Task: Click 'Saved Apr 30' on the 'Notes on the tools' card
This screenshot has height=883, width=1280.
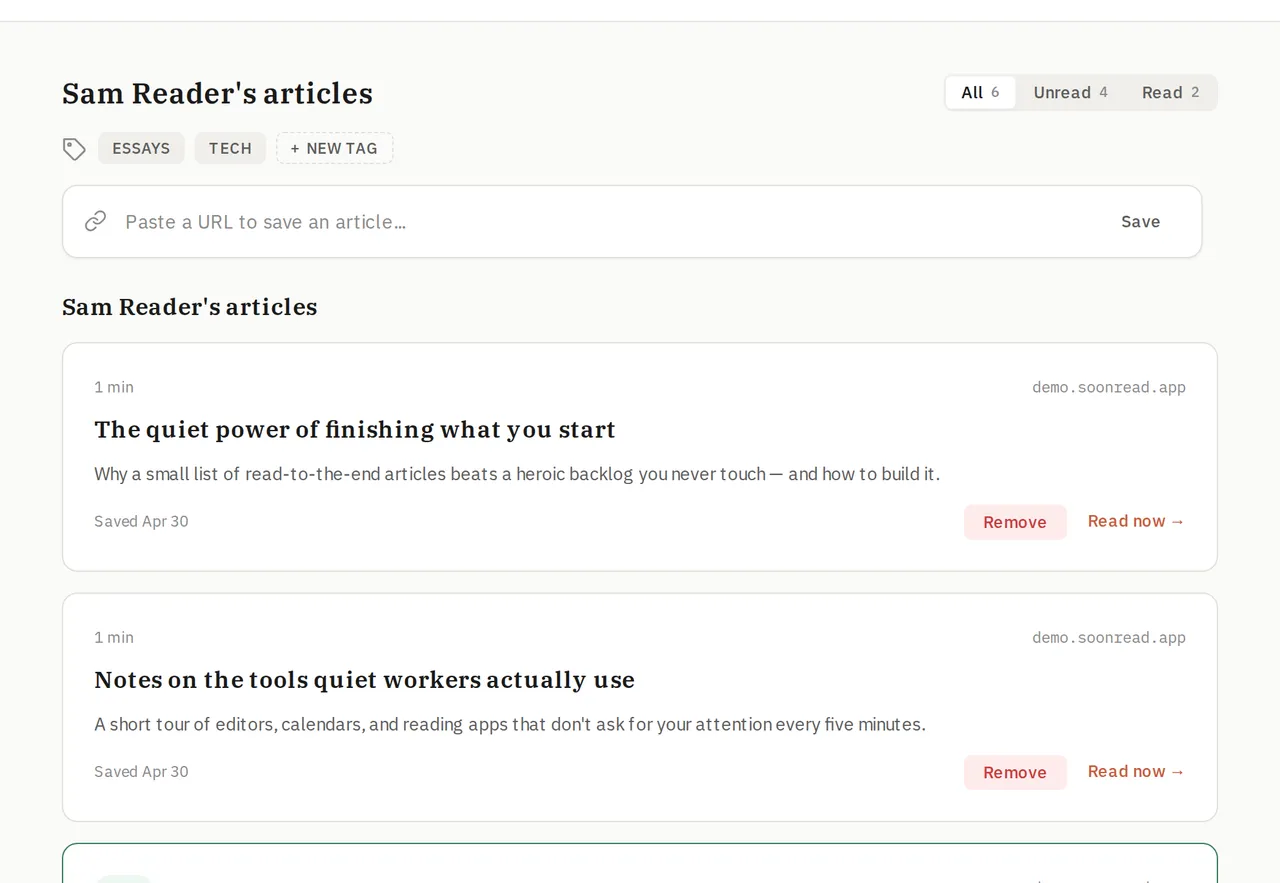Action: tap(141, 771)
